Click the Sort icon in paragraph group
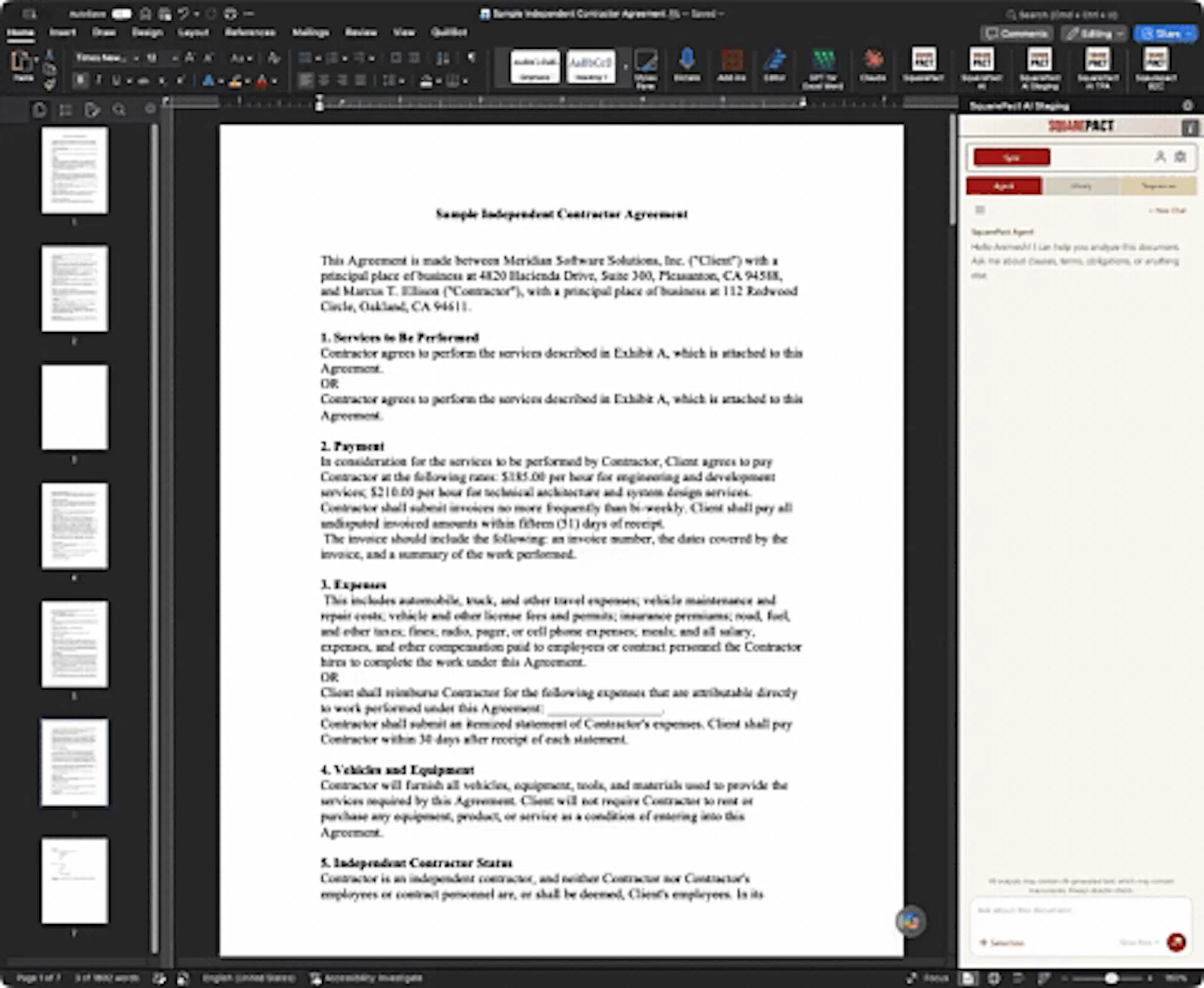This screenshot has width=1204, height=988. (443, 58)
